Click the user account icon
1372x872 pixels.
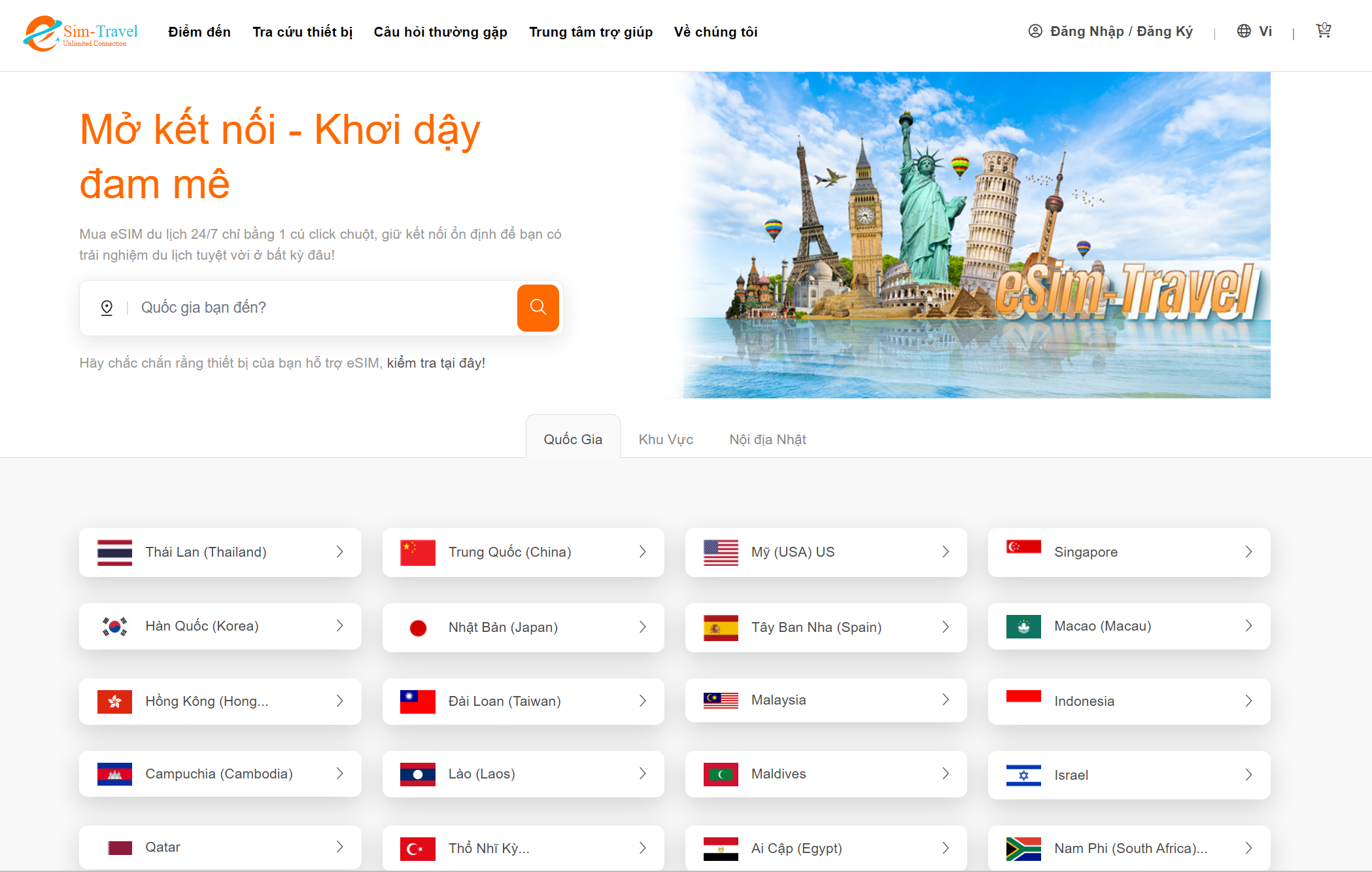point(1035,31)
